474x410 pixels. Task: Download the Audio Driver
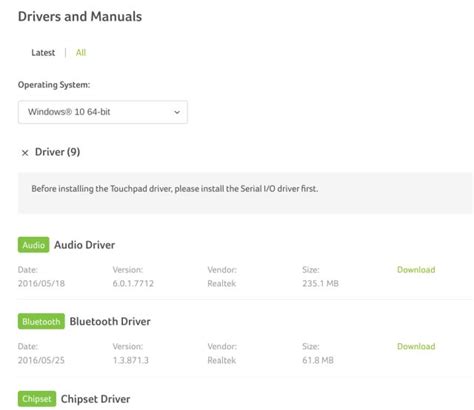[x=416, y=270]
